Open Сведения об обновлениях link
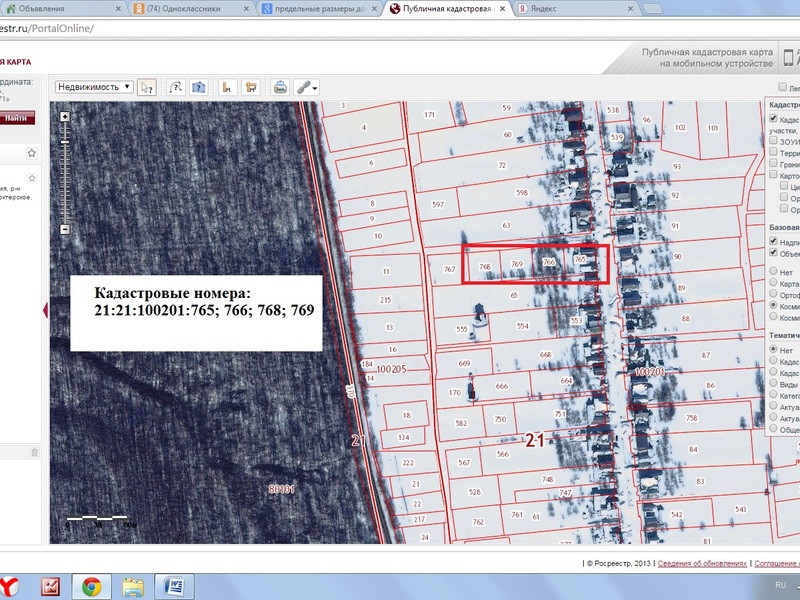 (x=702, y=563)
